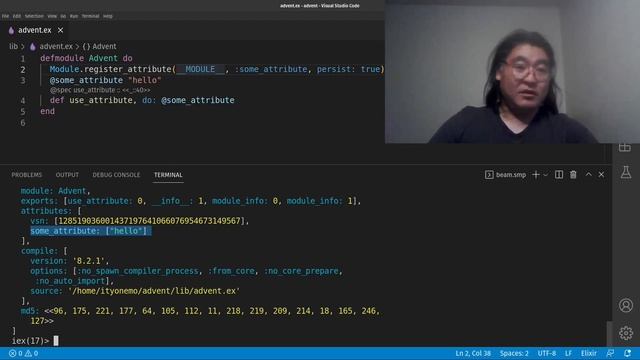This screenshot has height=360, width=640.
Task: Open the Help menu
Action: [x=108, y=16]
